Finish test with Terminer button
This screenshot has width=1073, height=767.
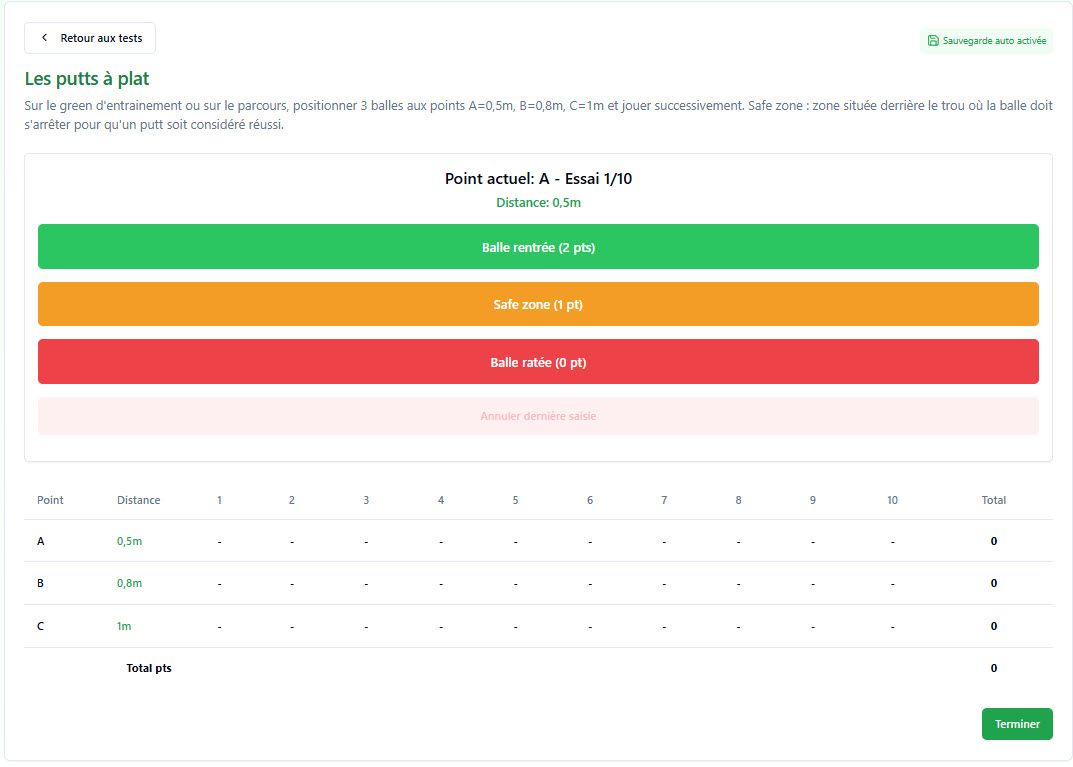click(1017, 724)
